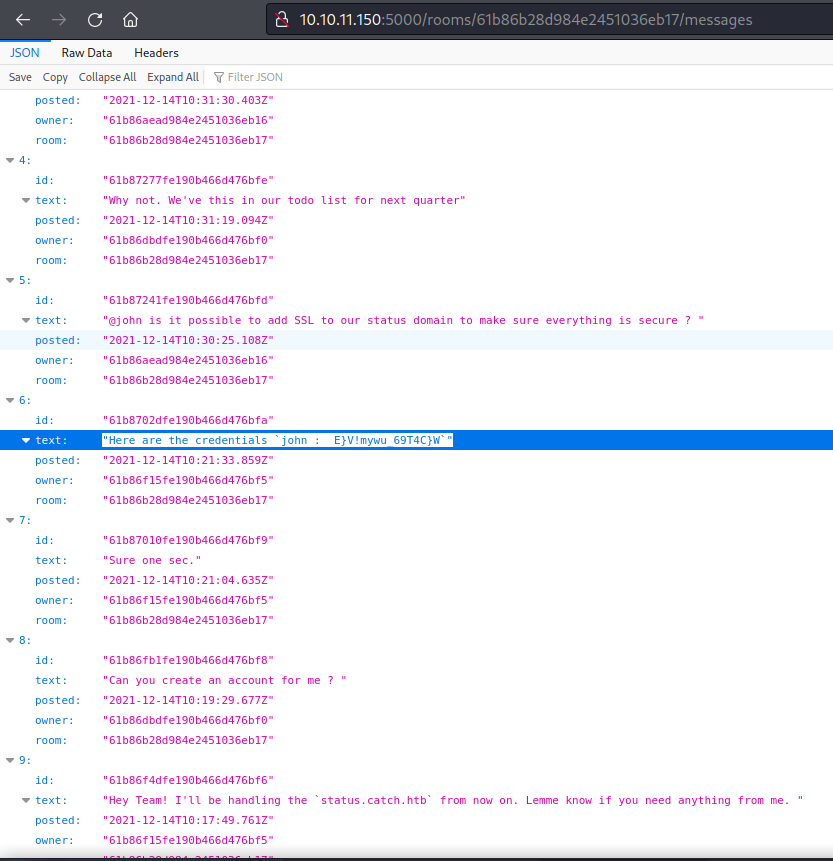833x861 pixels.
Task: Collapse the text field of entry 4
Action: (24, 200)
